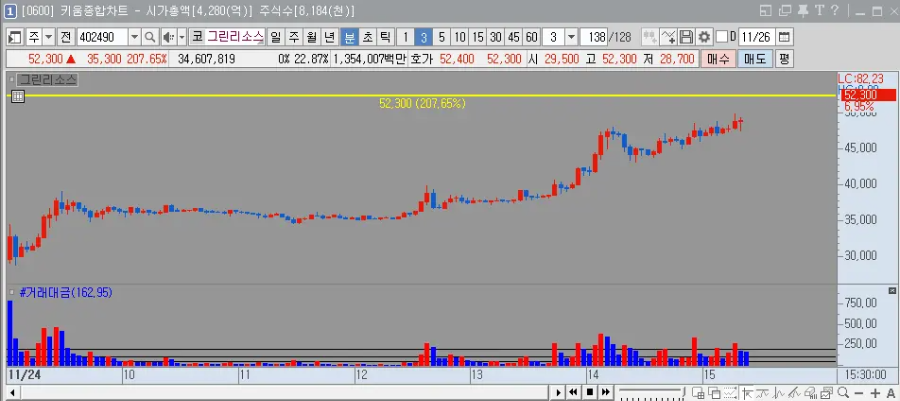Set interval to 3 minutes
Screen dimensions: 900x401
tap(423, 37)
